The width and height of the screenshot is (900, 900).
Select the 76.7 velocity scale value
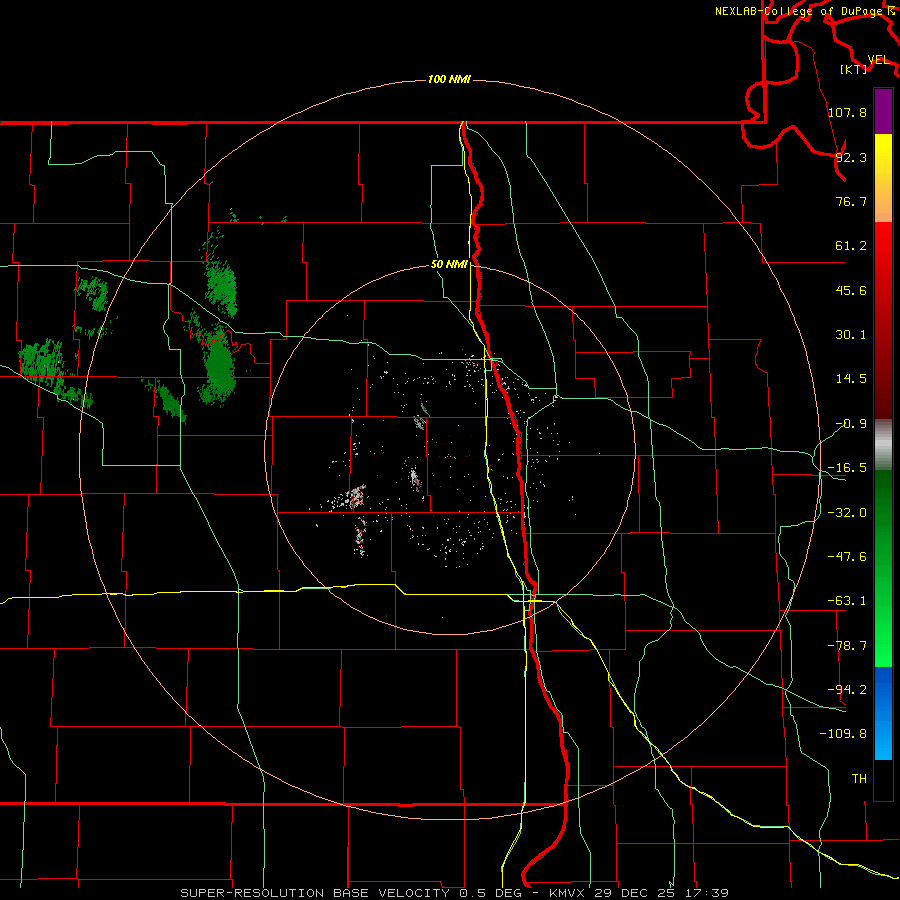[851, 201]
